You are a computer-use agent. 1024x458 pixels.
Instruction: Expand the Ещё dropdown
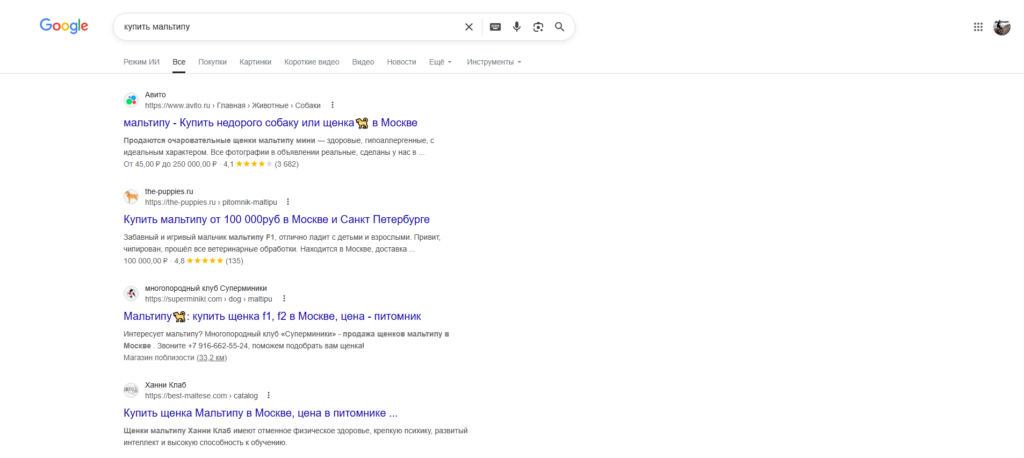tap(440, 62)
